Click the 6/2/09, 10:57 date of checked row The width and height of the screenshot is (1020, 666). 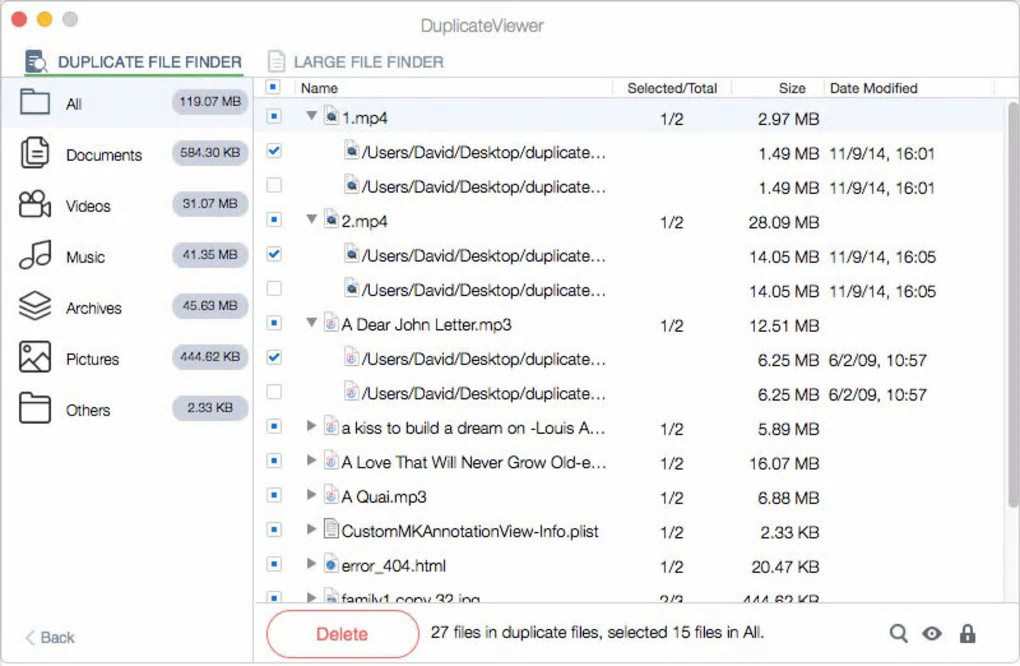(878, 360)
